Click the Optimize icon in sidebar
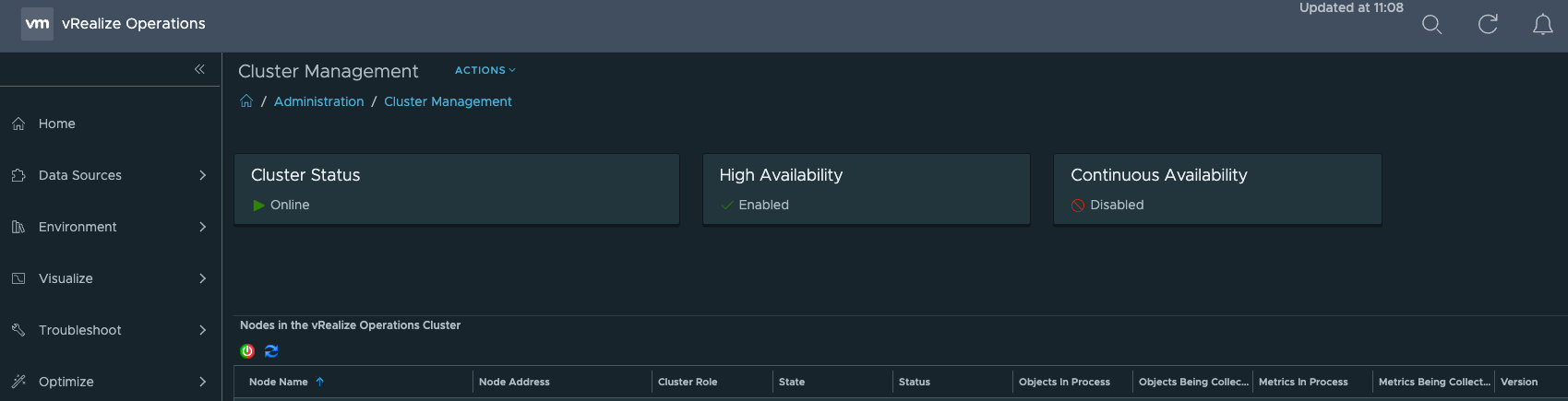Image resolution: width=1568 pixels, height=401 pixels. click(18, 382)
